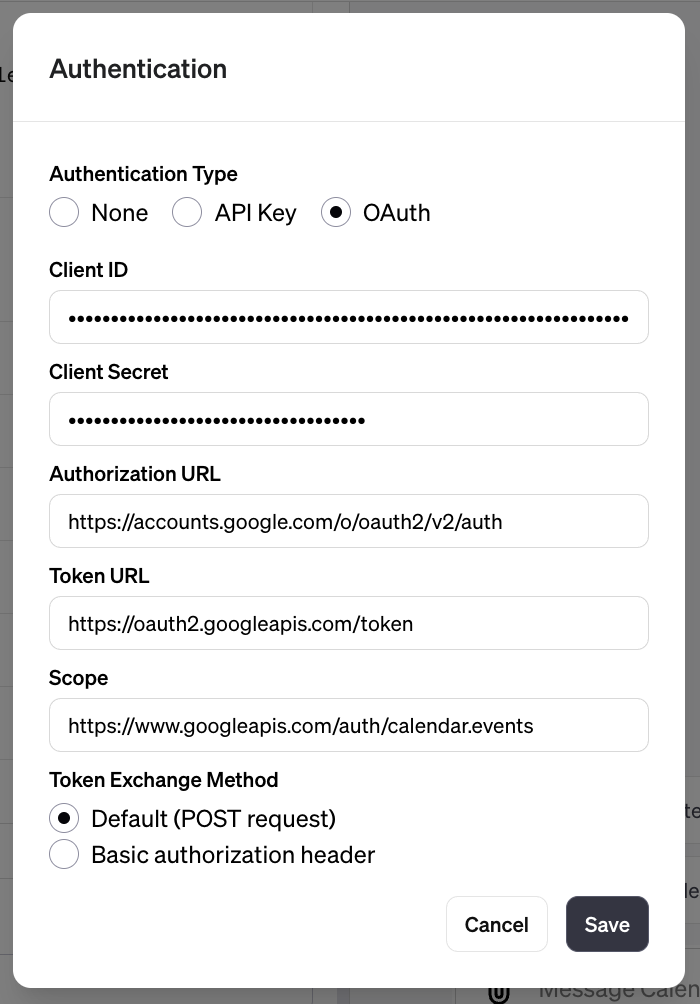Select the OAuth radio button

(336, 213)
